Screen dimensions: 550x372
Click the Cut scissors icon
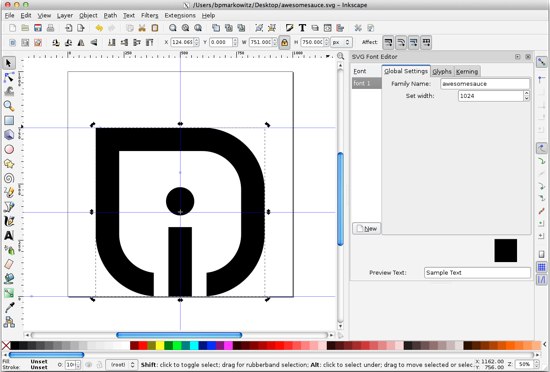tap(142, 28)
